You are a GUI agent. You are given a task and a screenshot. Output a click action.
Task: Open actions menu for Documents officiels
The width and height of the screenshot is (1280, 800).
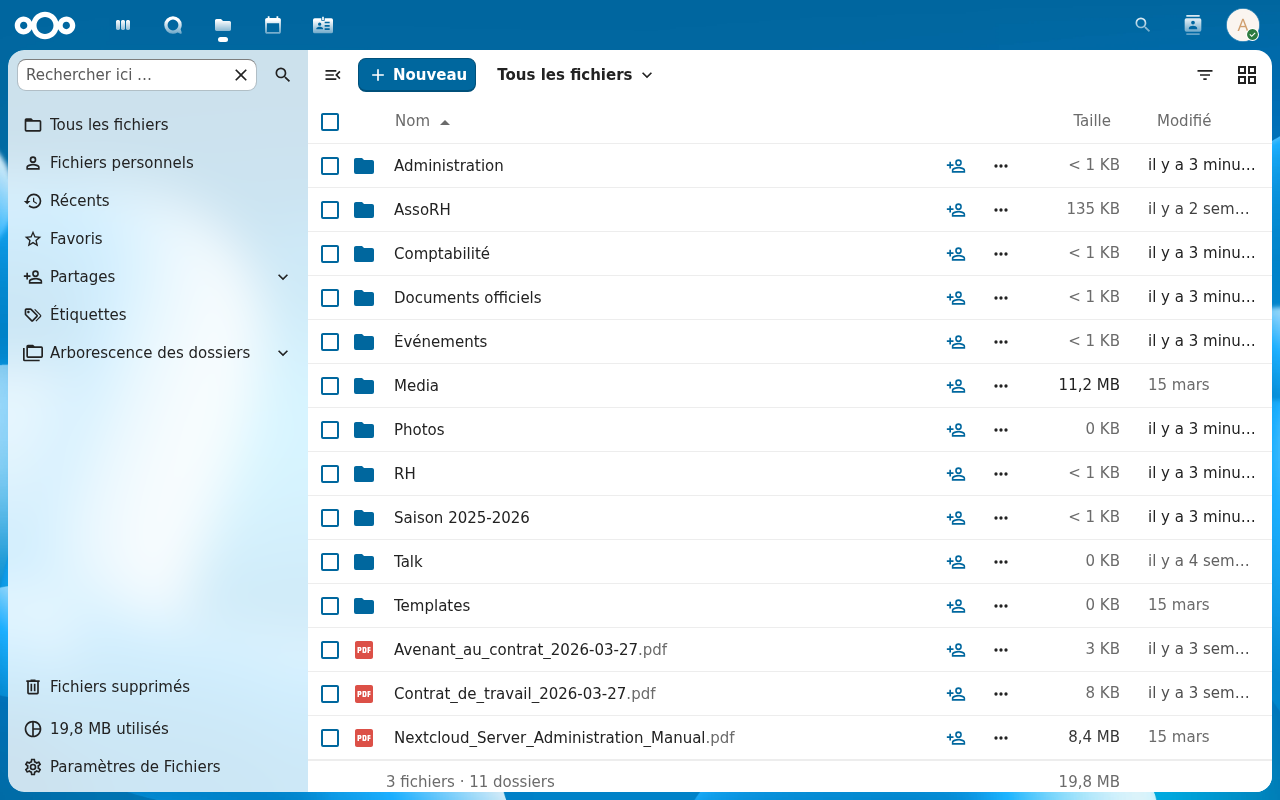point(1001,298)
